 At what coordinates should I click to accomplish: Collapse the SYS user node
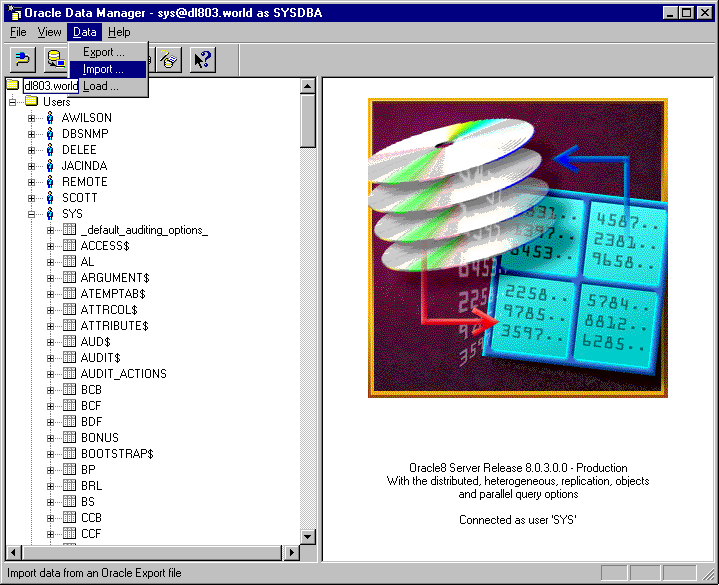coord(31,214)
